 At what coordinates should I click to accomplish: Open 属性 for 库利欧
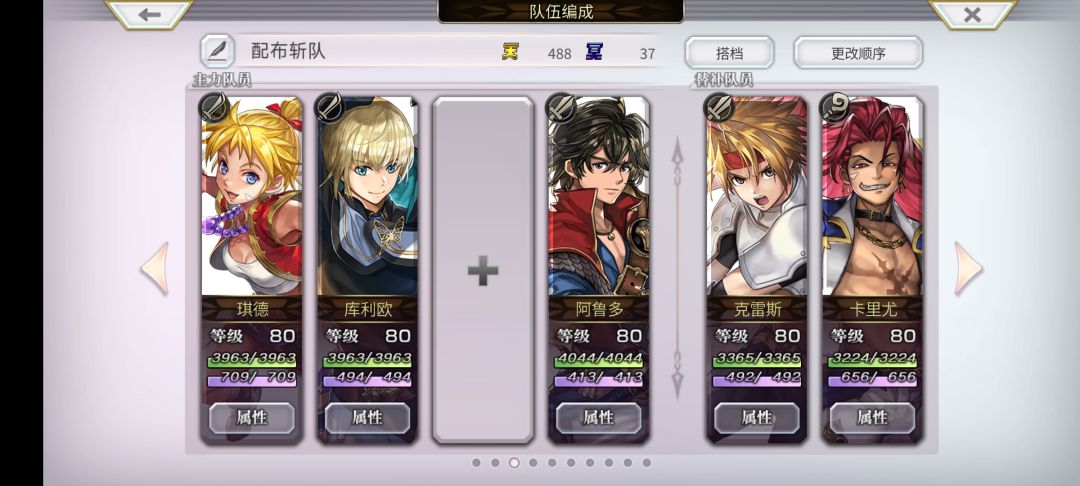coord(367,418)
